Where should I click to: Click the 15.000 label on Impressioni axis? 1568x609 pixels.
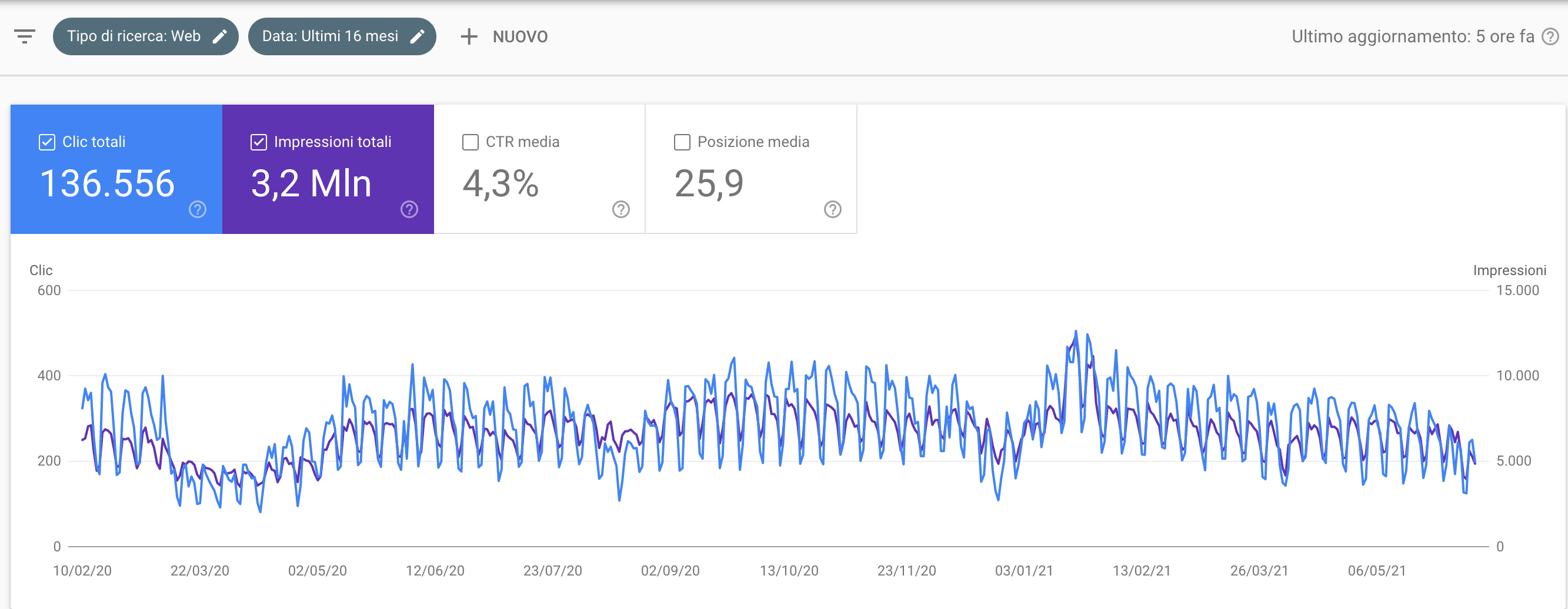click(1517, 290)
